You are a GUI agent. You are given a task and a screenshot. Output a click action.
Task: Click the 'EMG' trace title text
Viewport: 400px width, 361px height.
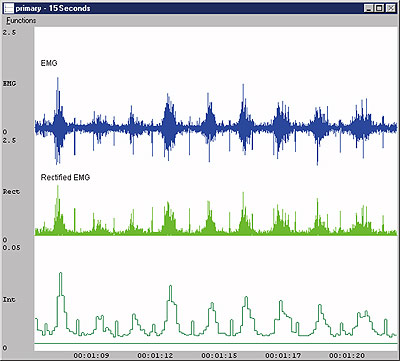pos(49,63)
